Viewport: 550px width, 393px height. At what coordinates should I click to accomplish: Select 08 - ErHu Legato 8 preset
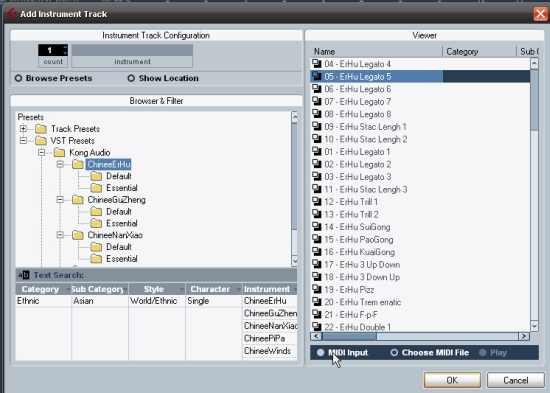420,114
